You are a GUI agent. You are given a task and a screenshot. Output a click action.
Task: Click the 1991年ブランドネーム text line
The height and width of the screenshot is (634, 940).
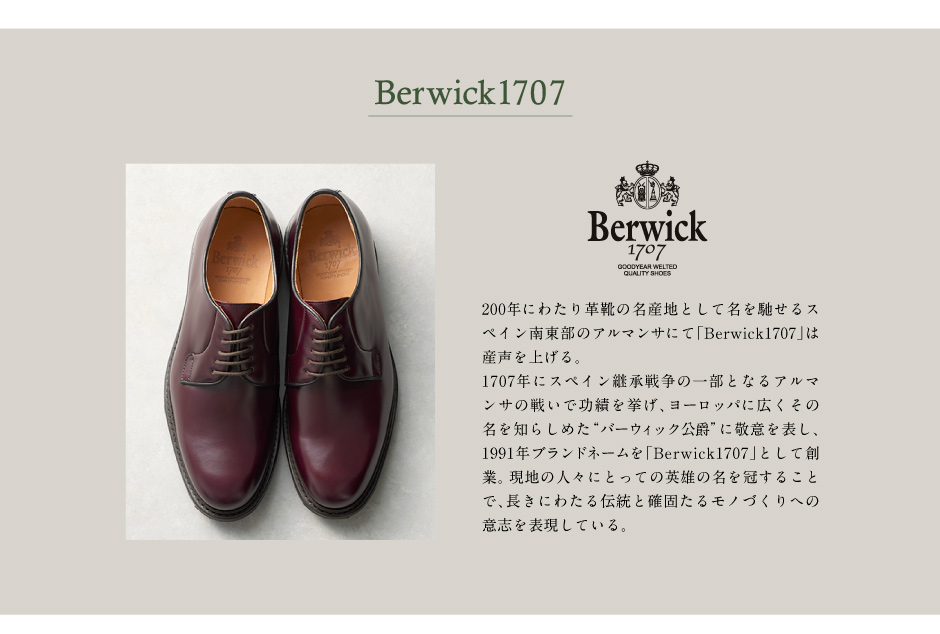650,453
